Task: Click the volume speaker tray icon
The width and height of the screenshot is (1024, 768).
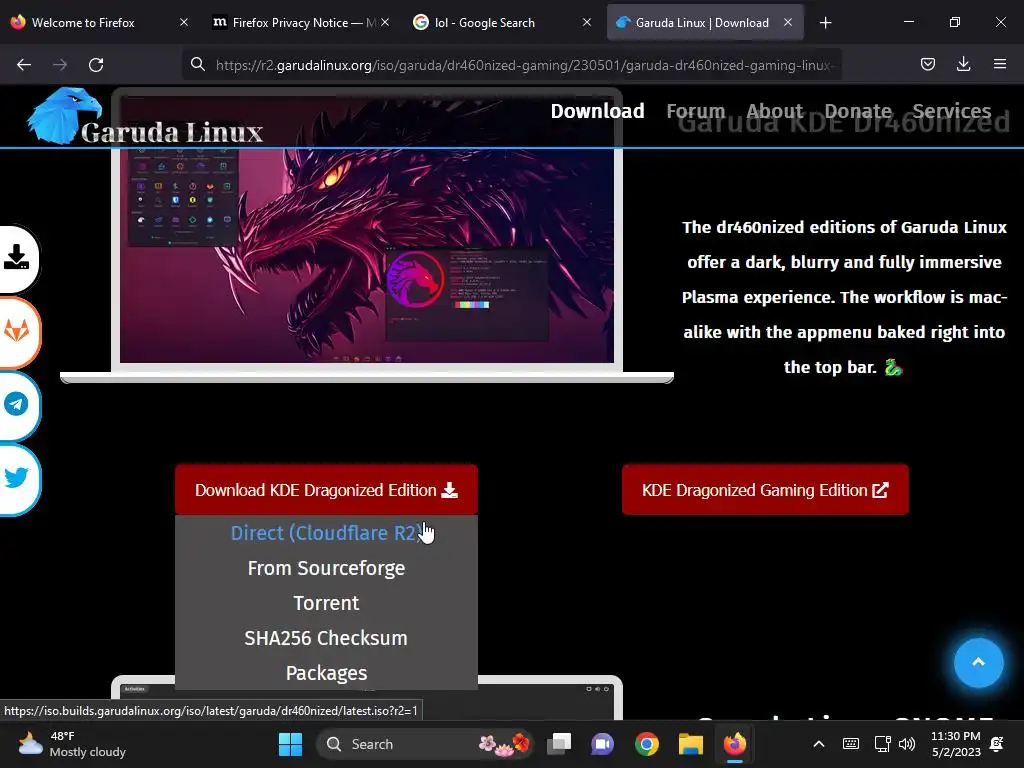Action: click(x=907, y=744)
